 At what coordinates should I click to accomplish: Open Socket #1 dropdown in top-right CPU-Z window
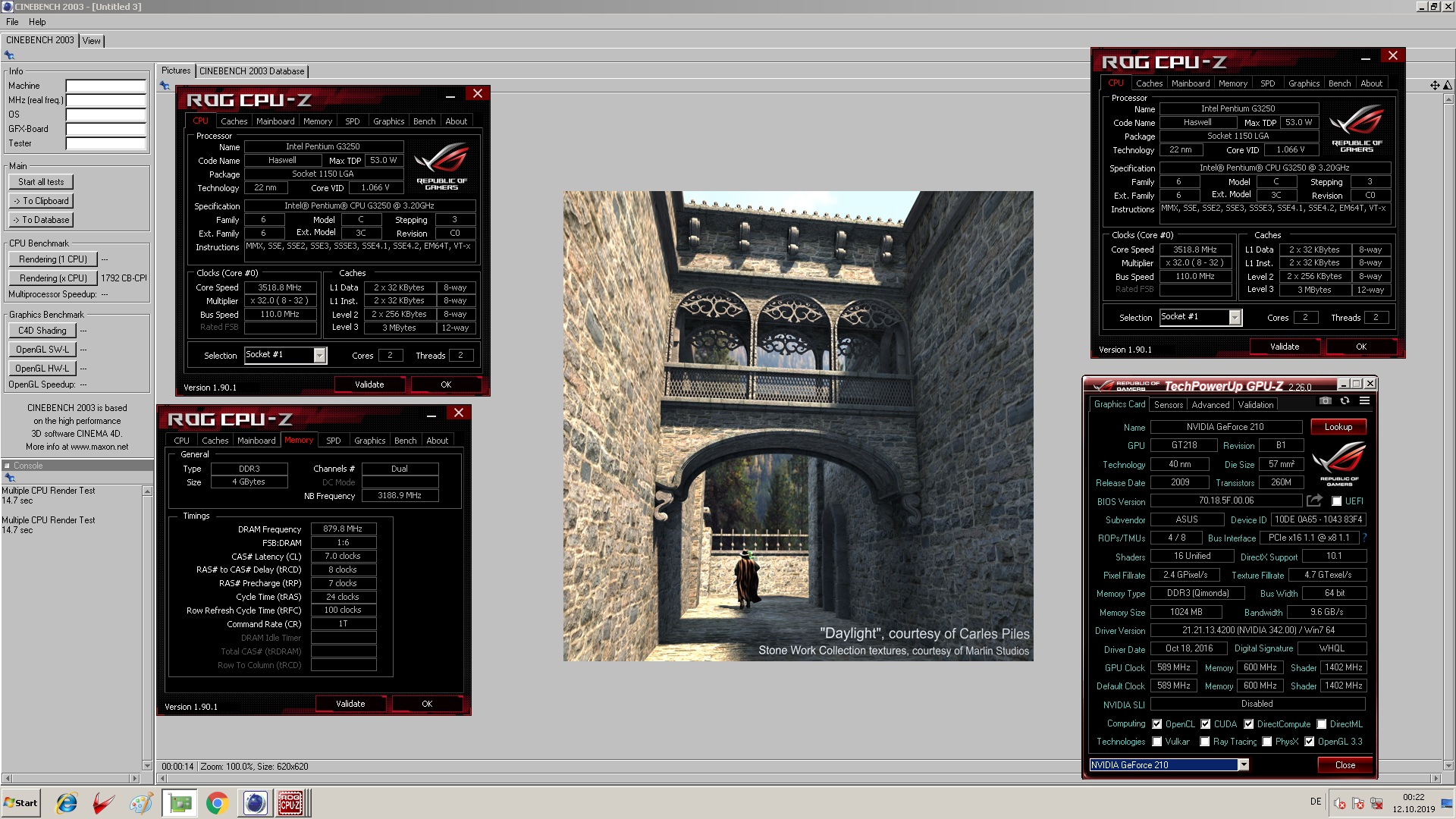pyautogui.click(x=1235, y=317)
